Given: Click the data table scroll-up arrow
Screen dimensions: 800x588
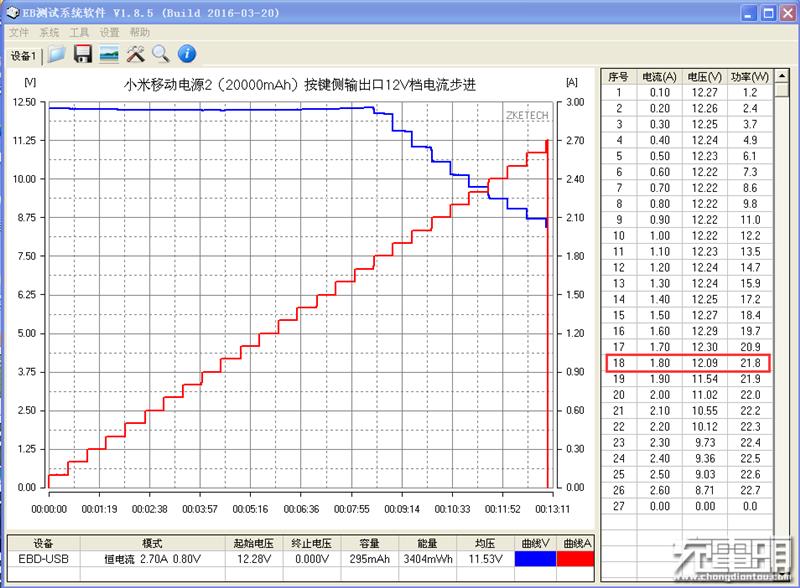Looking at the screenshot, I should click(782, 76).
